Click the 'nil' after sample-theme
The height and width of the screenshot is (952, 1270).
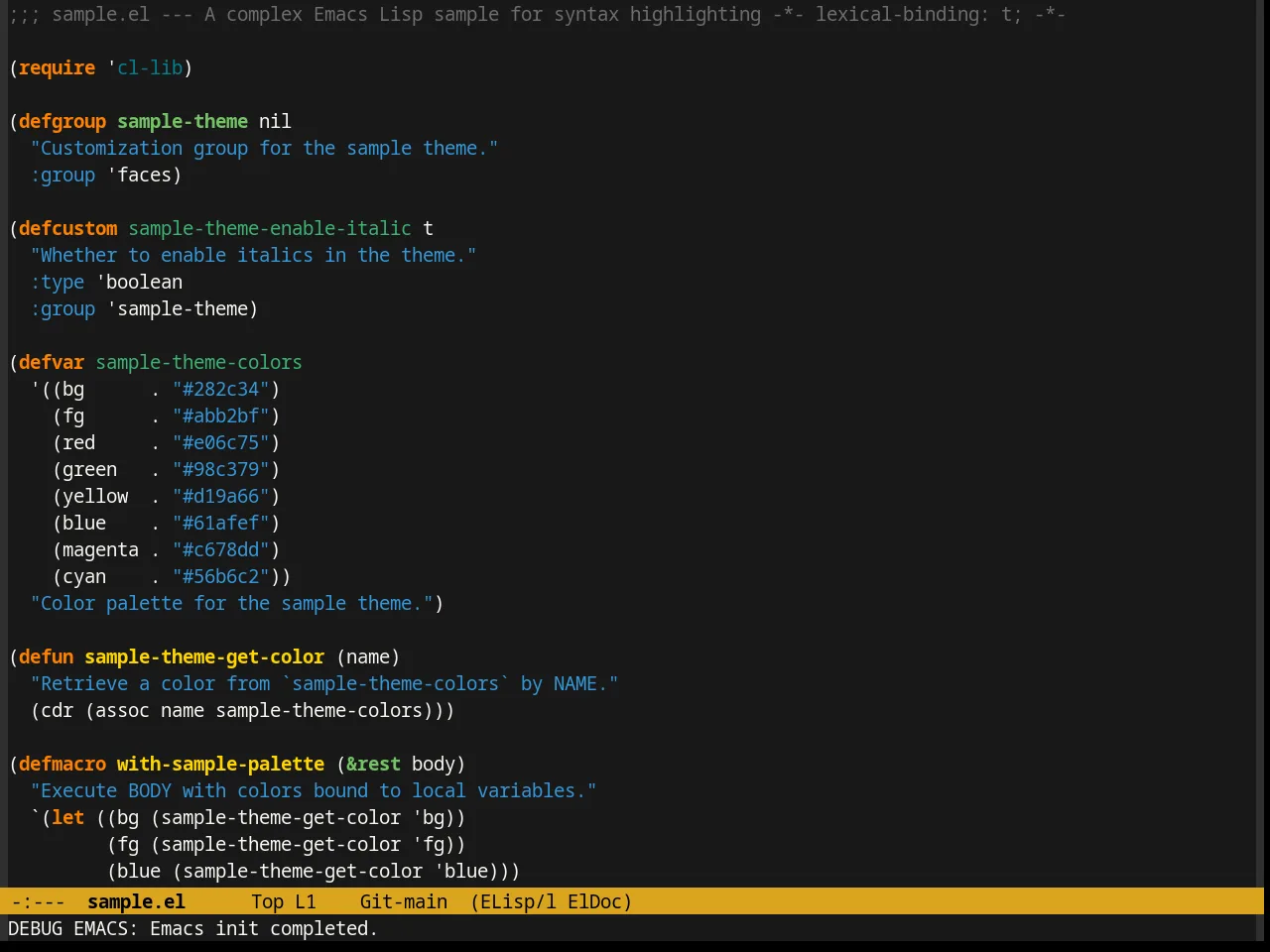[275, 121]
